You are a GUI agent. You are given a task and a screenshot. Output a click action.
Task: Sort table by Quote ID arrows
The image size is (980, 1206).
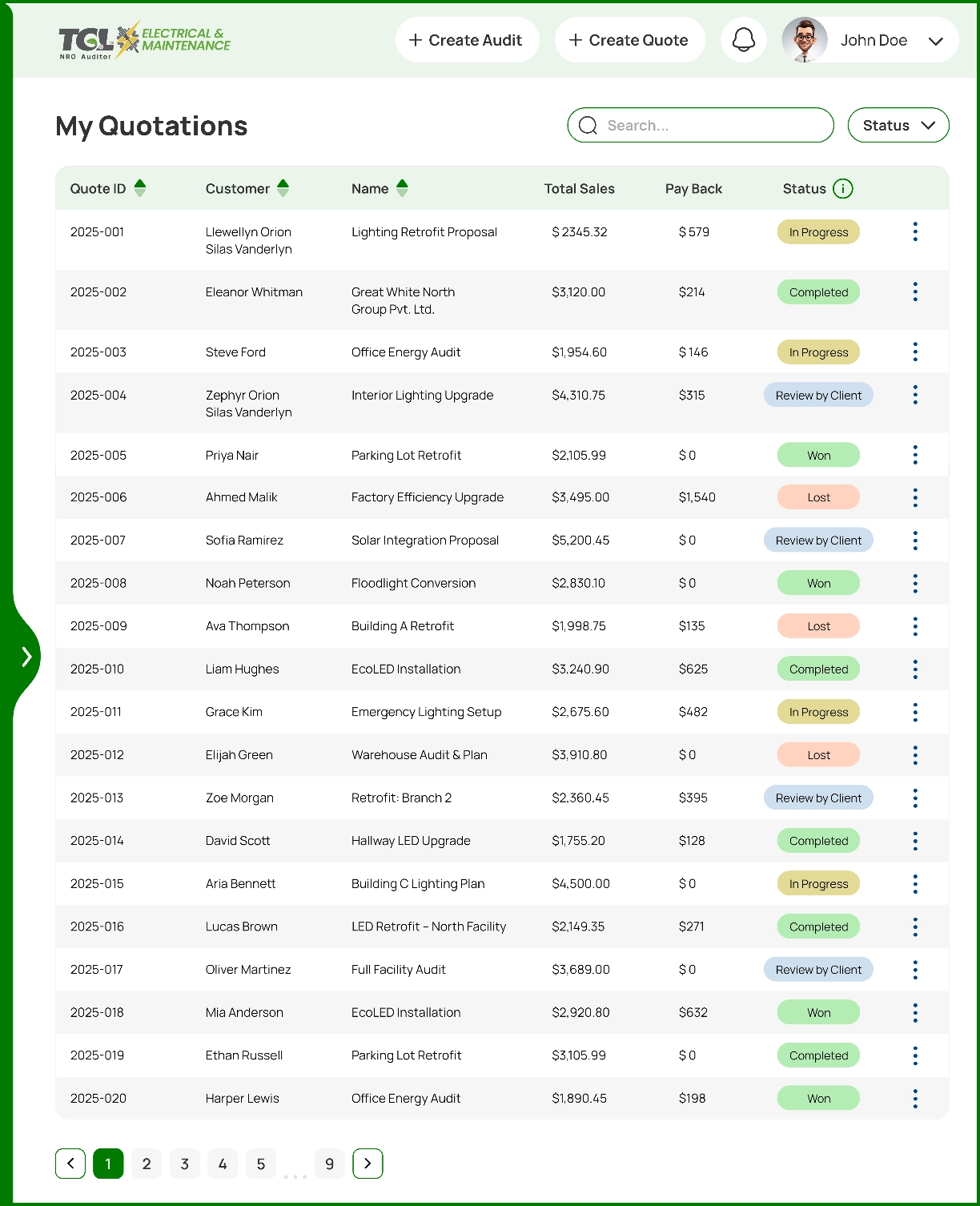(x=140, y=189)
